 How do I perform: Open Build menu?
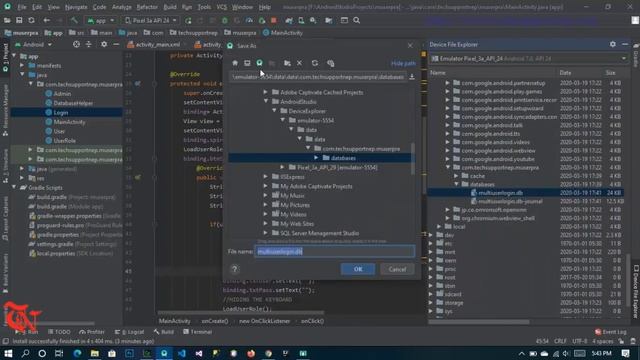click(170, 7)
